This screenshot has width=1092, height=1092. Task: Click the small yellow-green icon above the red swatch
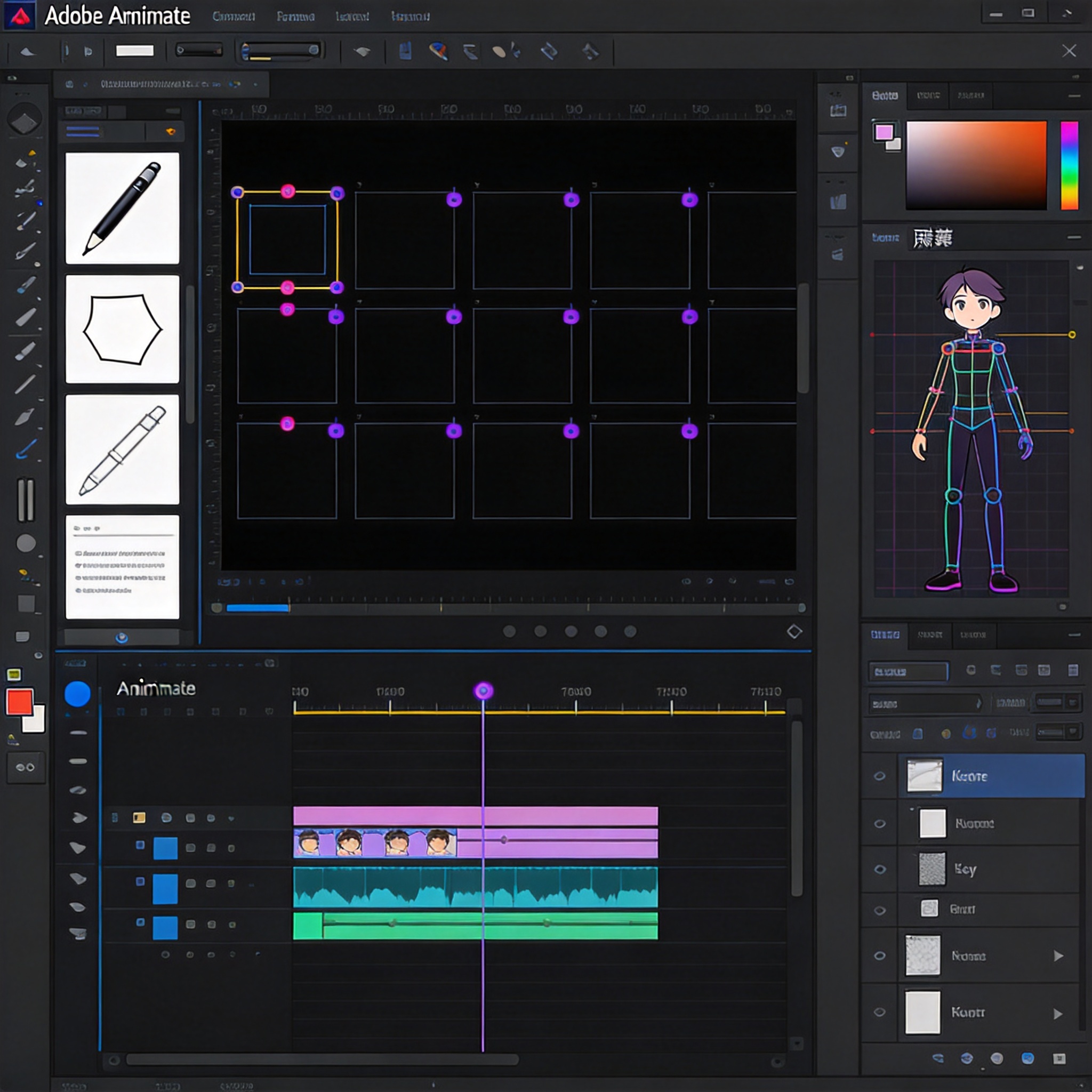point(14,675)
